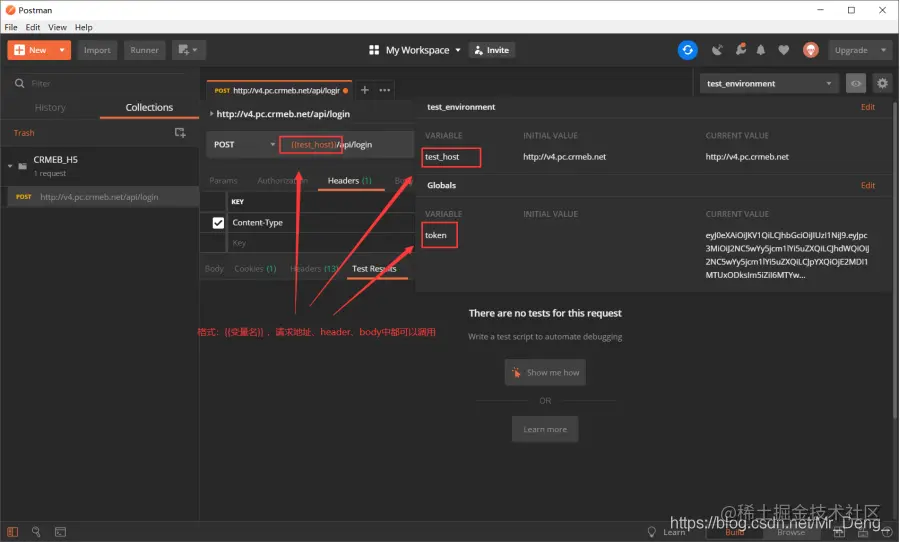Image resolution: width=900 pixels, height=542 pixels.
Task: Switch to the Collections tab
Action: coord(149,107)
